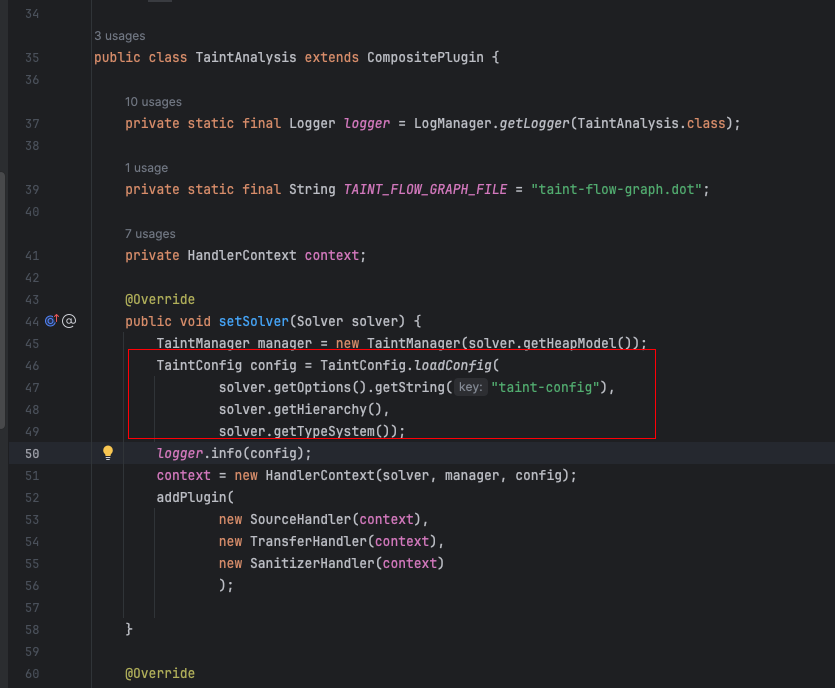Click the class name TaintAnalysis on line 35
Image resolution: width=835 pixels, height=688 pixels.
coord(245,58)
